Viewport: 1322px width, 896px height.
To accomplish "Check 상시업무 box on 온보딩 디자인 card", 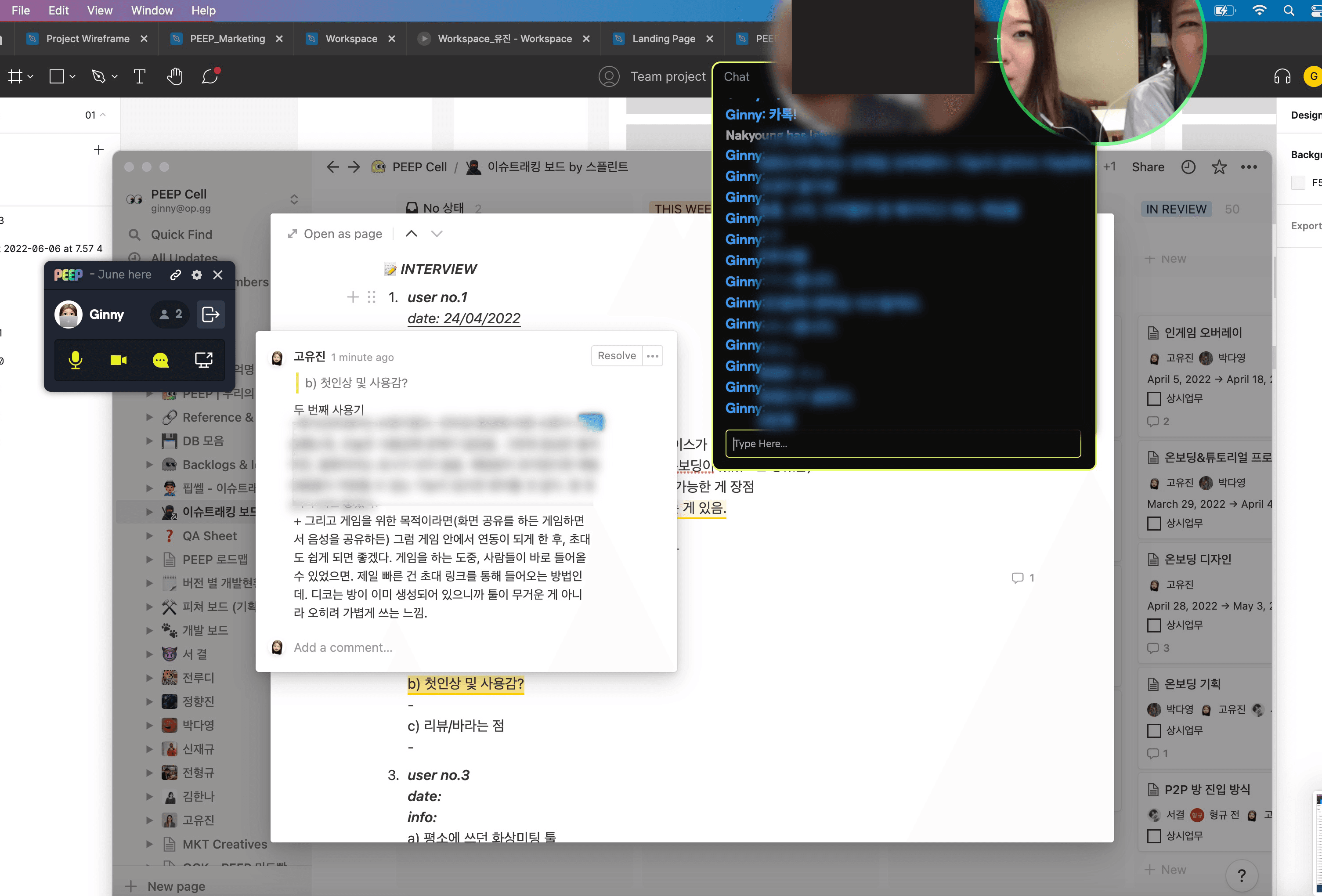I will pyautogui.click(x=1154, y=625).
